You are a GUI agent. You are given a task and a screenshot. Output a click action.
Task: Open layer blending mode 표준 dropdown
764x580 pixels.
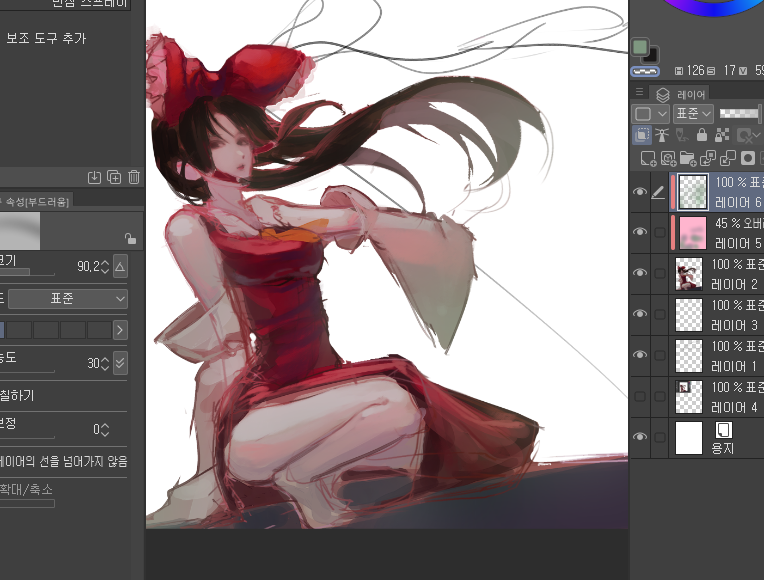tap(693, 114)
